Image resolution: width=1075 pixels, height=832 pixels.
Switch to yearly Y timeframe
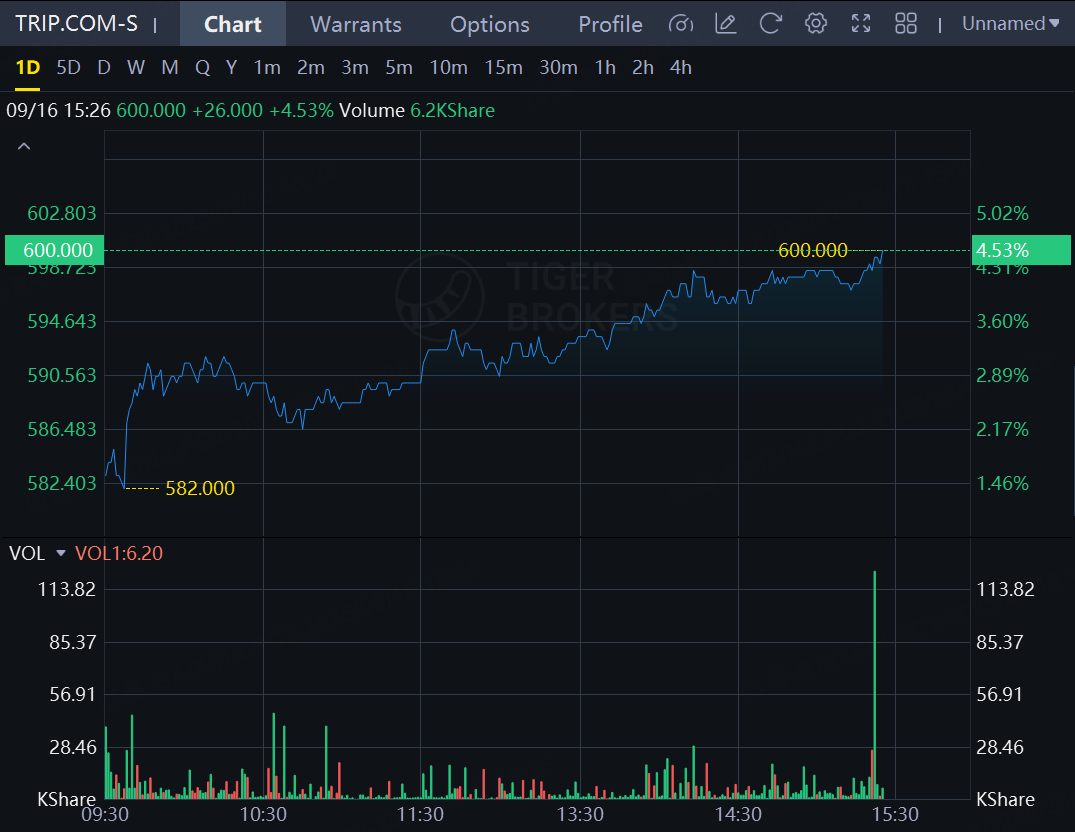pos(232,68)
